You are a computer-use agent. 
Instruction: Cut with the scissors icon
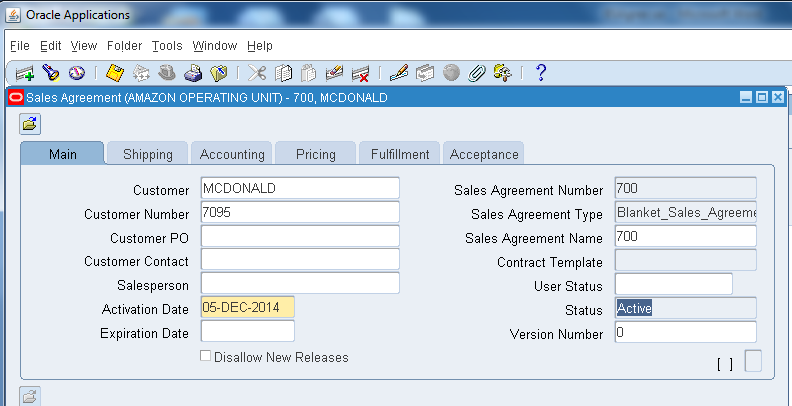pyautogui.click(x=257, y=73)
